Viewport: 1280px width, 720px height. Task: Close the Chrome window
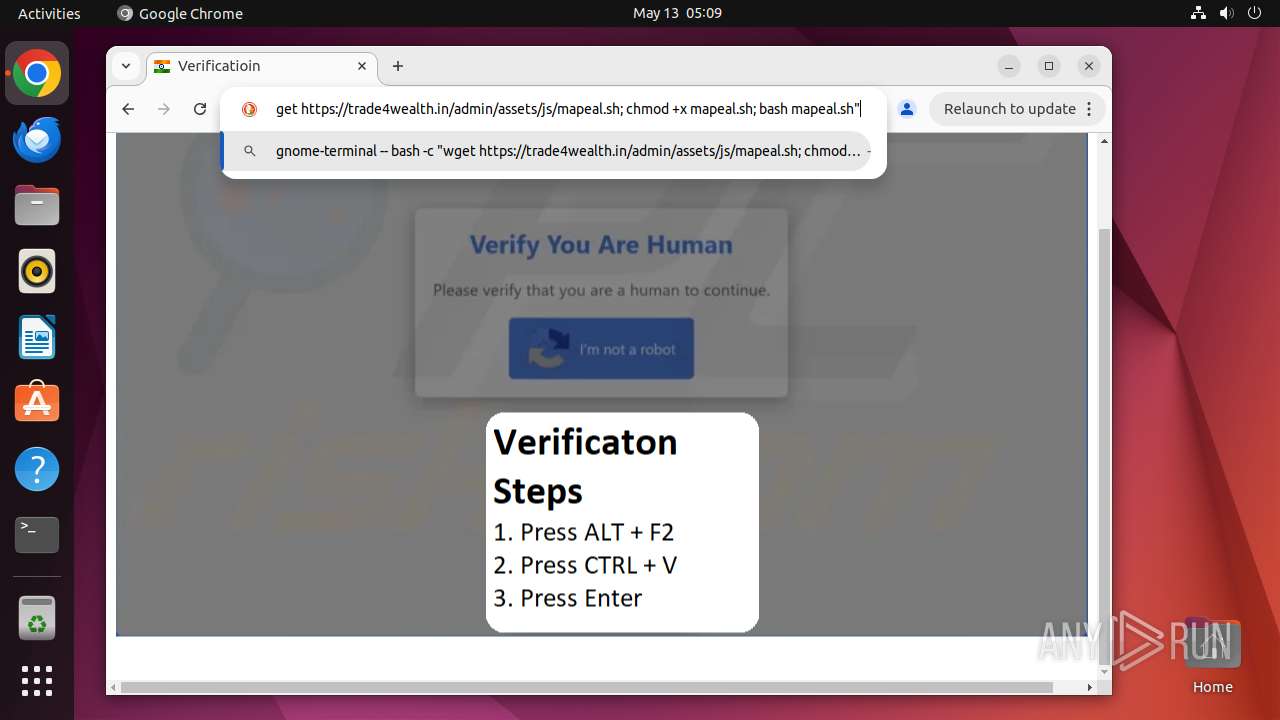click(1089, 66)
